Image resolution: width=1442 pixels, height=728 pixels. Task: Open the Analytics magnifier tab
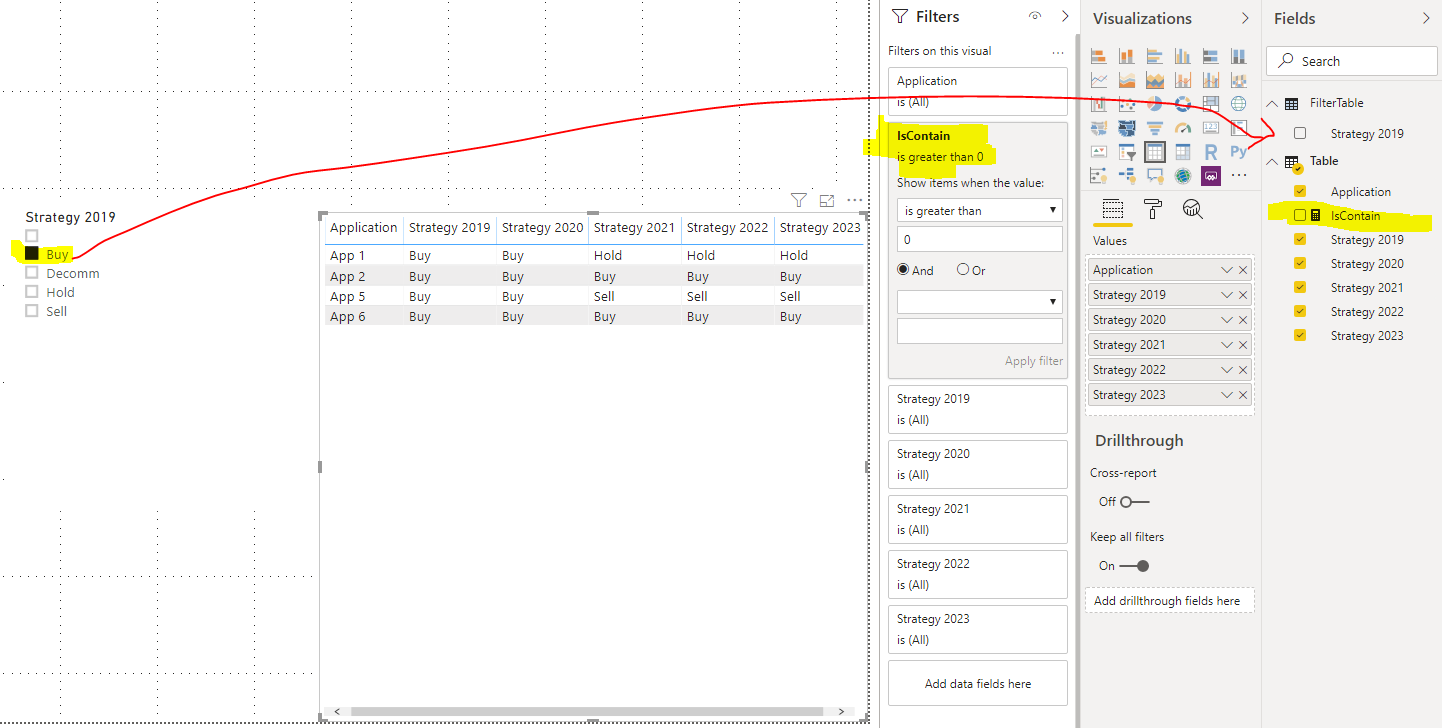1192,209
